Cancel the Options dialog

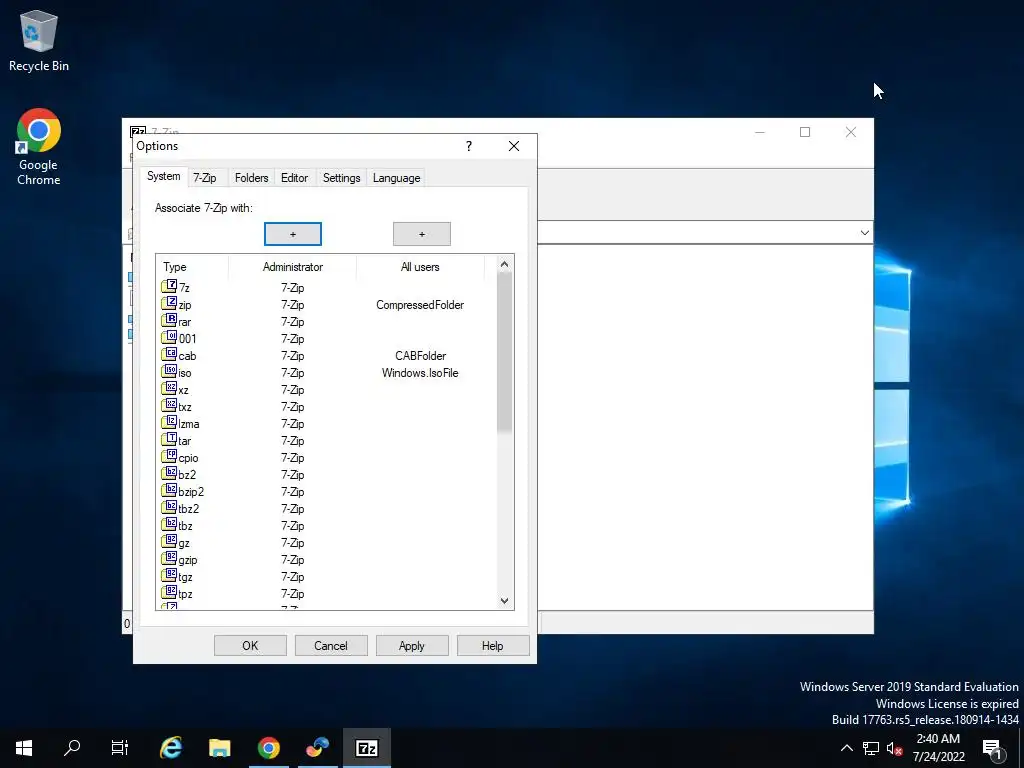click(331, 646)
